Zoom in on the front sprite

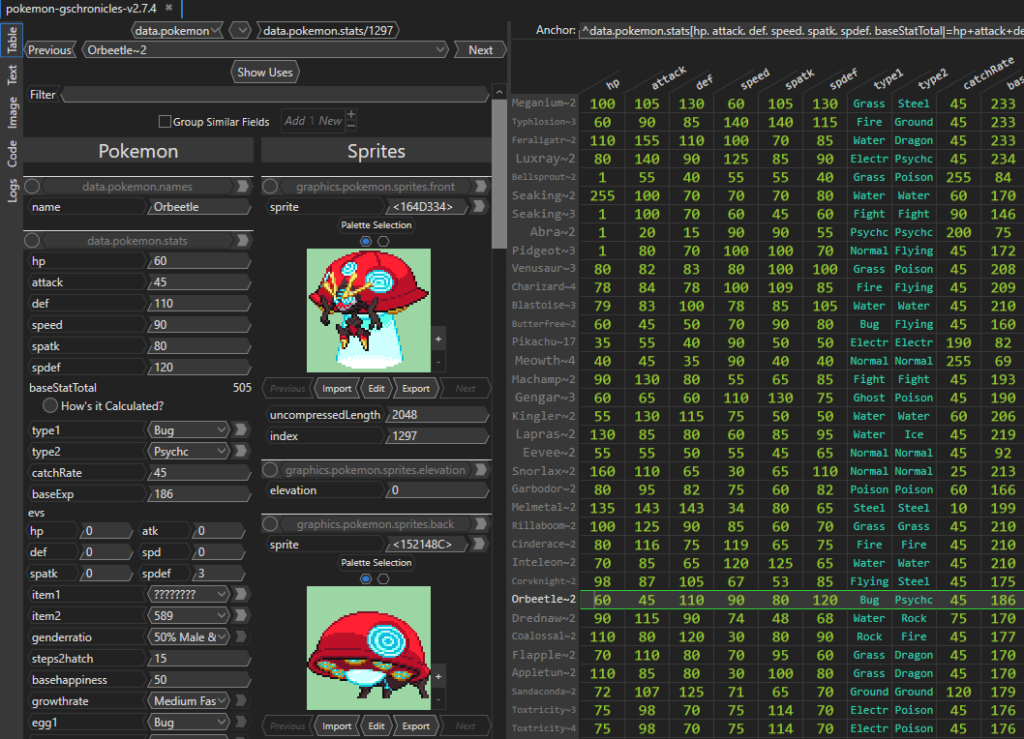[438, 339]
